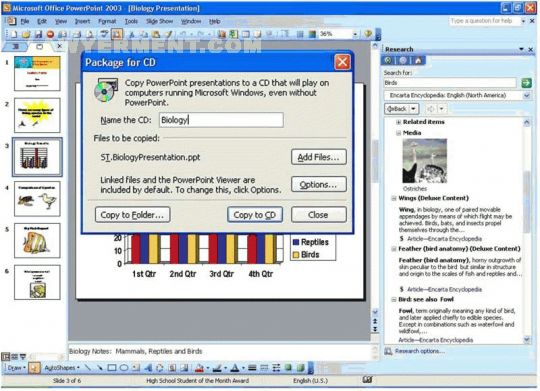The width and height of the screenshot is (540, 391).
Task: Click the Select Objects pointer icon
Action: tap(34, 368)
